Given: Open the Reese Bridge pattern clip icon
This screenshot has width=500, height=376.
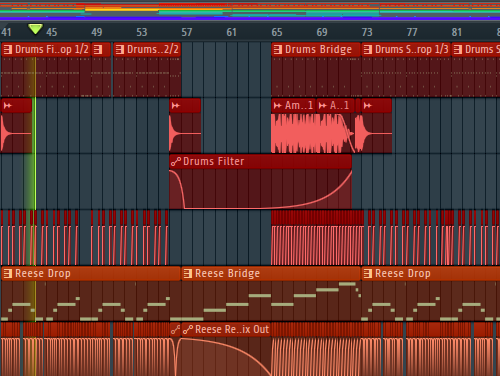Looking at the screenshot, I should coord(188,274).
